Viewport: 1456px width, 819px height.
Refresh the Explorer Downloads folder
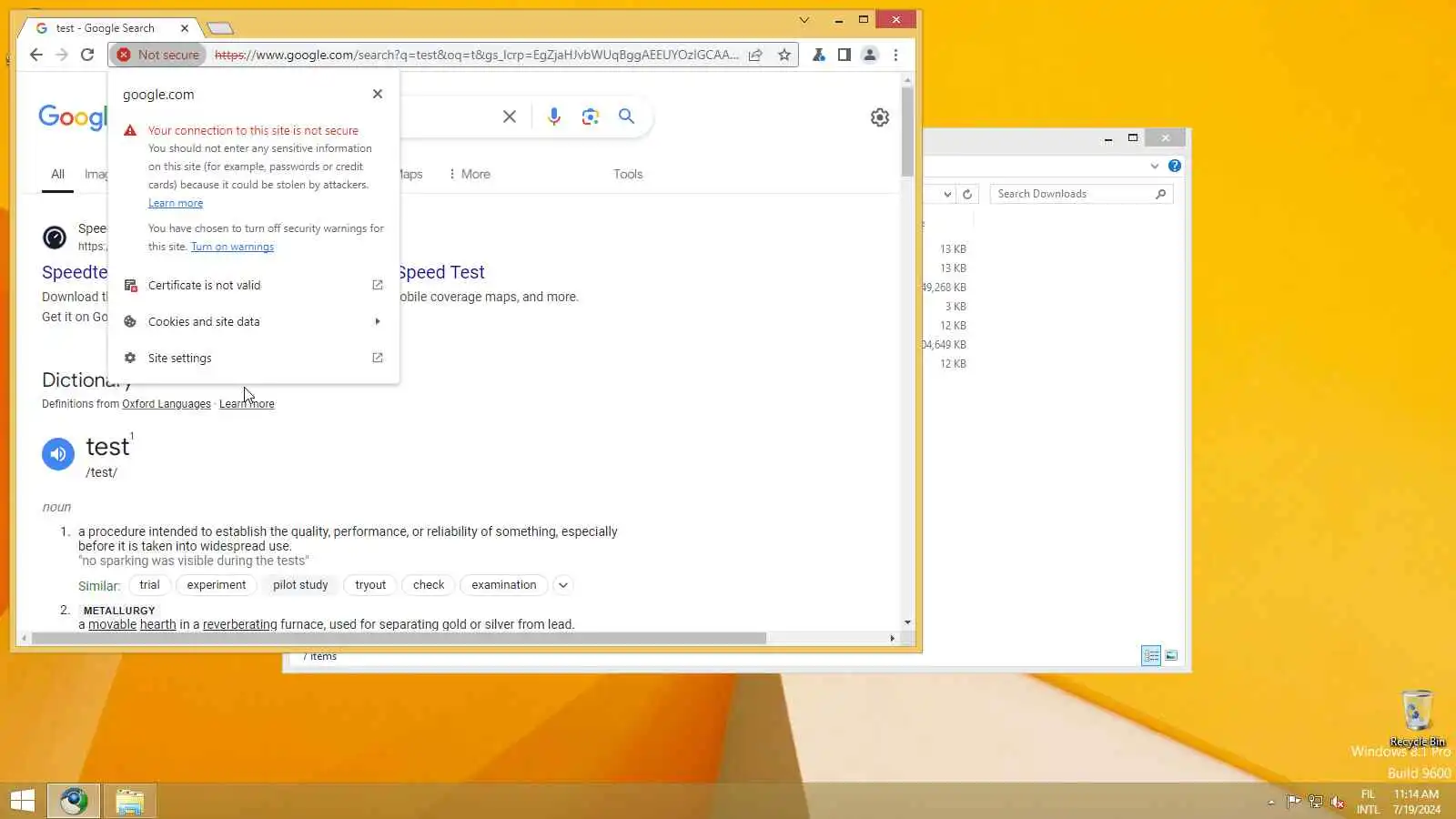tap(967, 194)
